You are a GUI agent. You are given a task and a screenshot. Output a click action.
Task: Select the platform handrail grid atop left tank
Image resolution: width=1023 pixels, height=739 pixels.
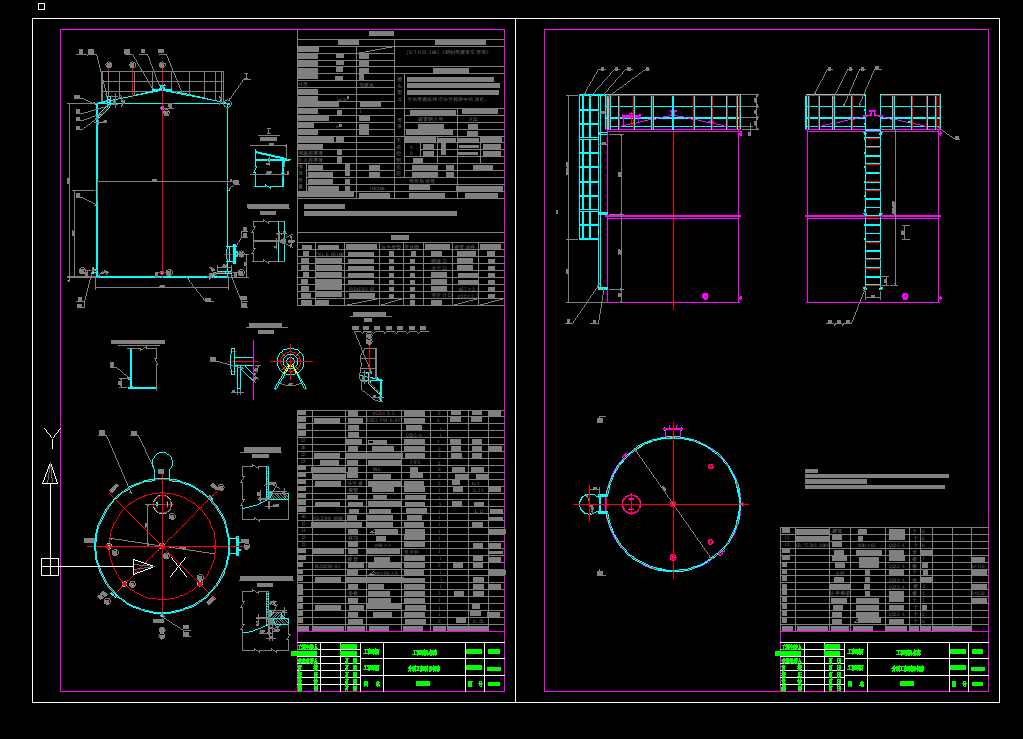[162, 83]
